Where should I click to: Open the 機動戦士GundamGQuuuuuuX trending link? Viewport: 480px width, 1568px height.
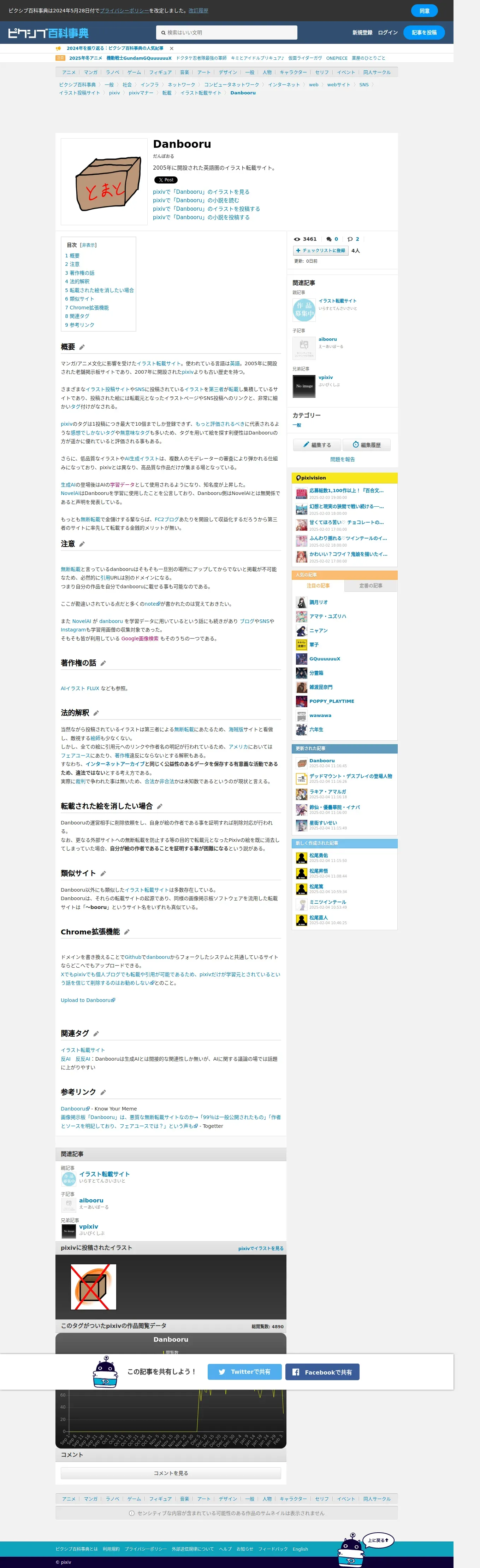(139, 58)
